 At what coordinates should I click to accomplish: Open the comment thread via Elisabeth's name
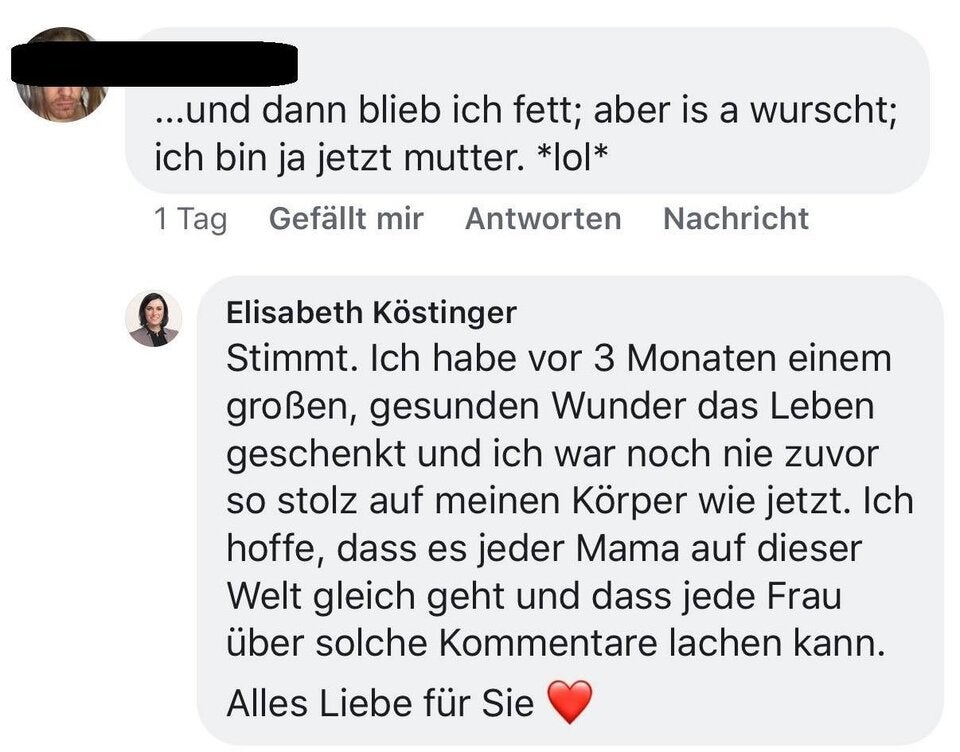(373, 312)
